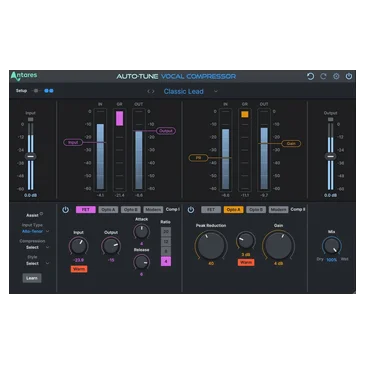Expand the Compression Select dropdown

tap(37, 247)
